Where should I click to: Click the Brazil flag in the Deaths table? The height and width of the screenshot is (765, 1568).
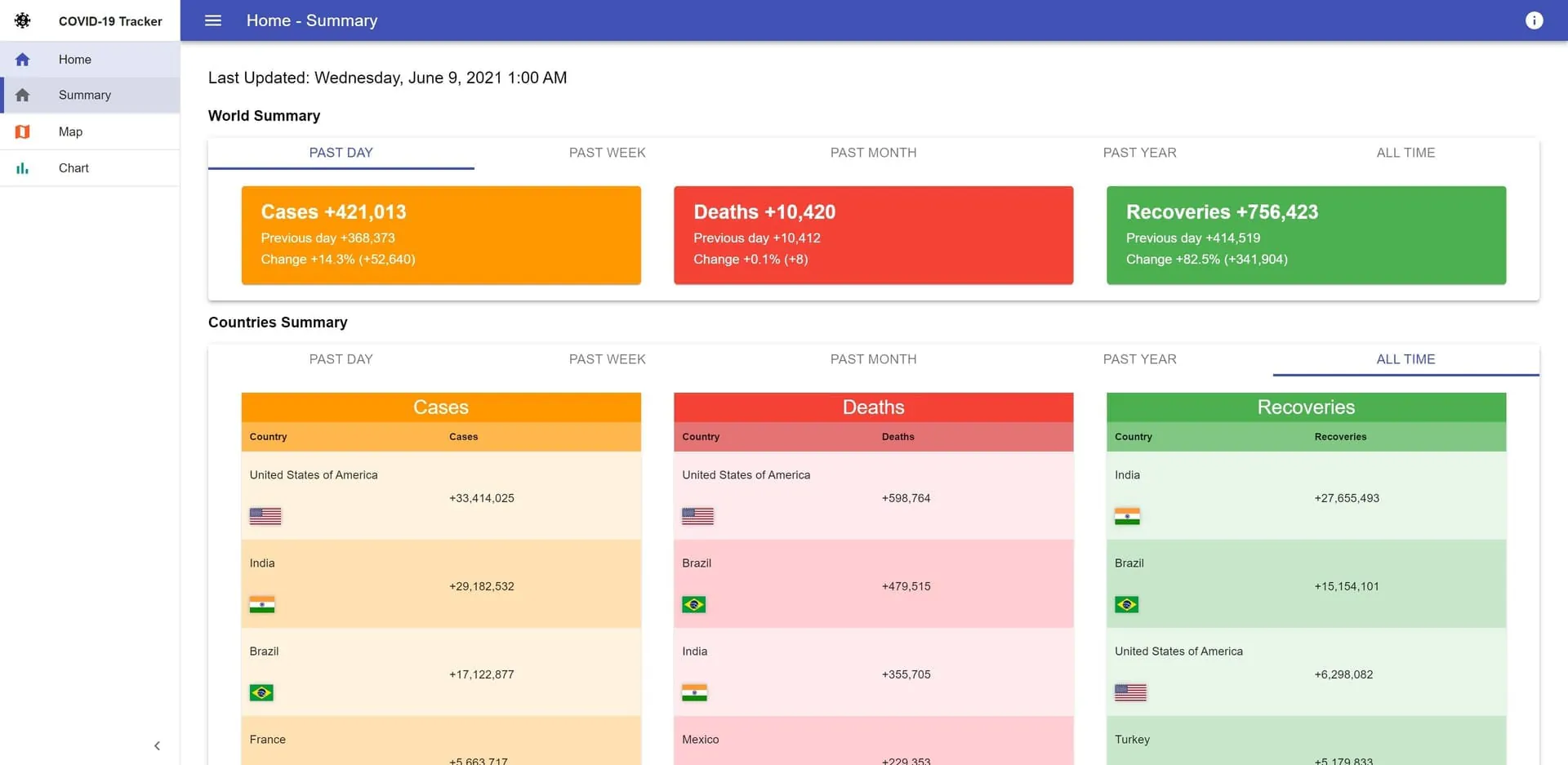coord(694,604)
